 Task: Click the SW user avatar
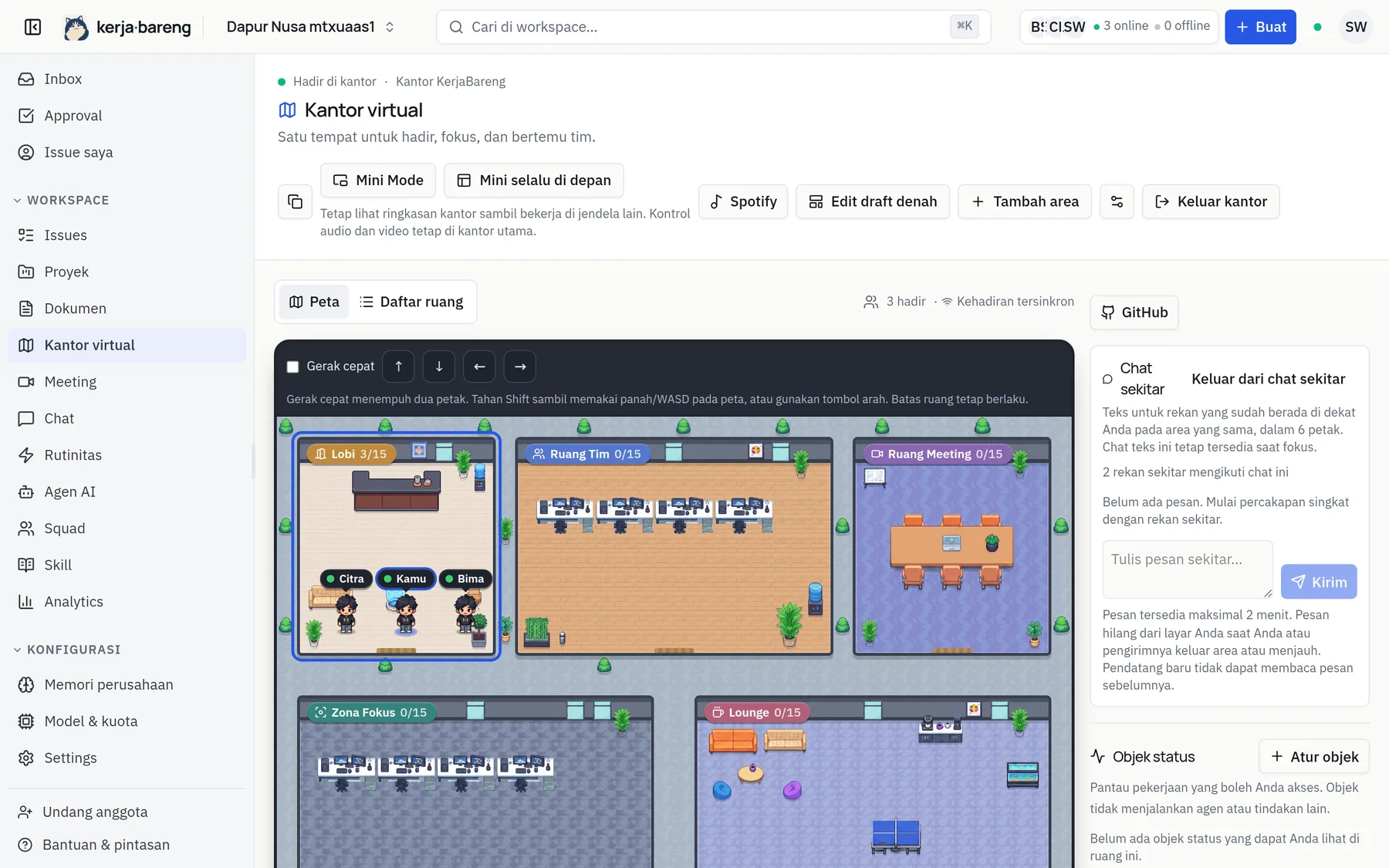pyautogui.click(x=1356, y=27)
